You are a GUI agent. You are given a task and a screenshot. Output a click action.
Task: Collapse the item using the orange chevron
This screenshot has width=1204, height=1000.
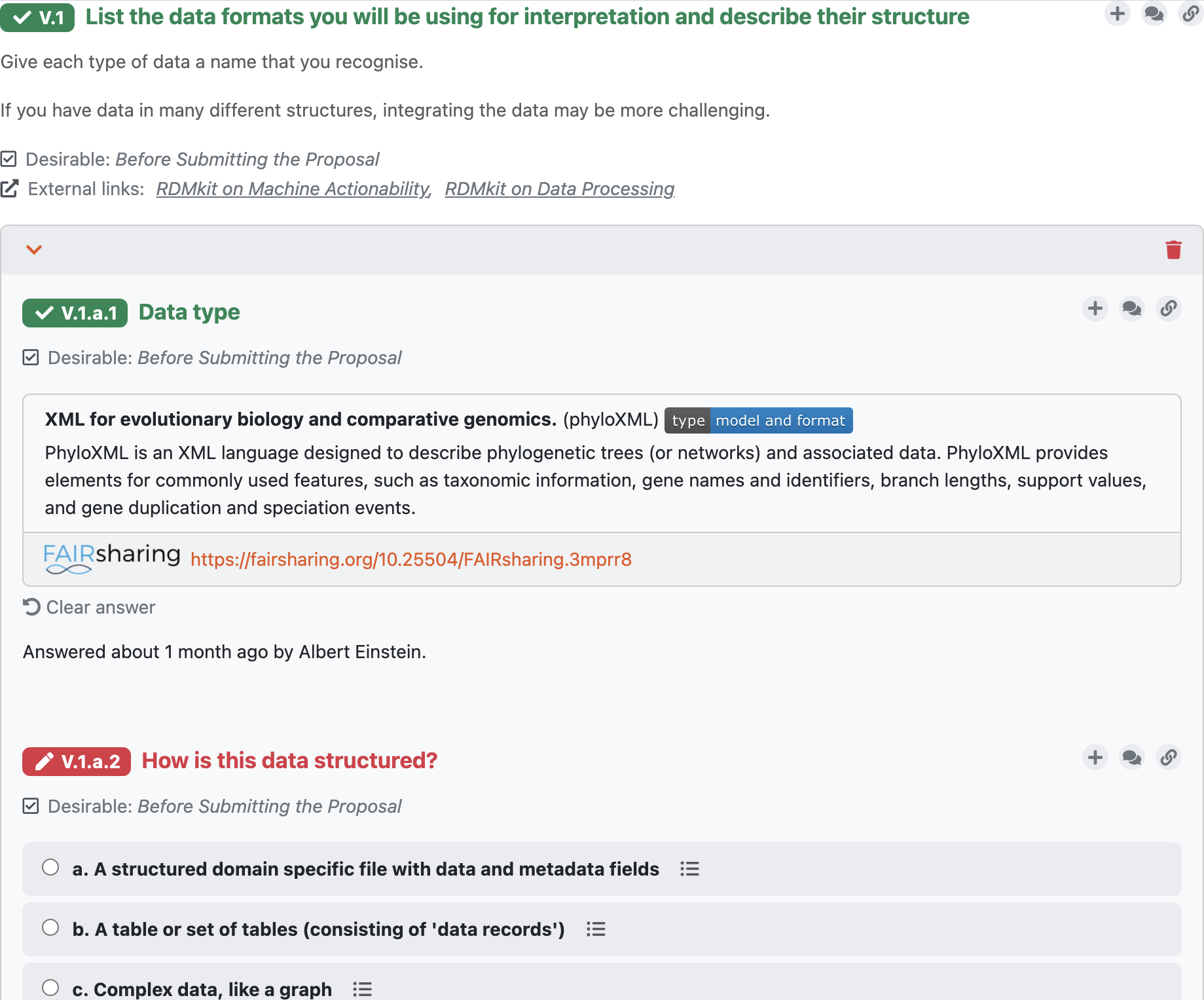[x=34, y=250]
